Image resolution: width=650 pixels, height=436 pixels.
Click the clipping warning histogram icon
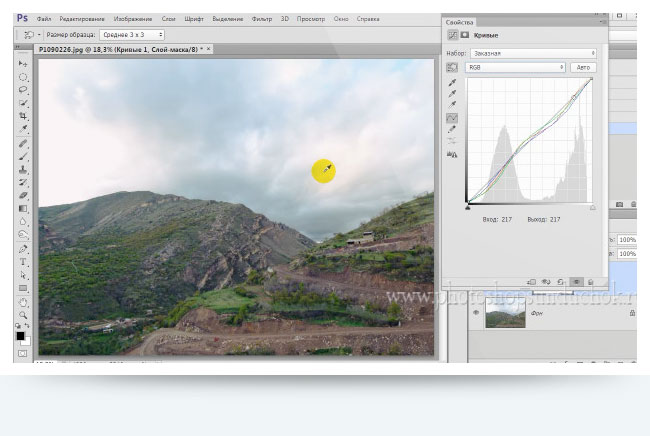pos(452,155)
